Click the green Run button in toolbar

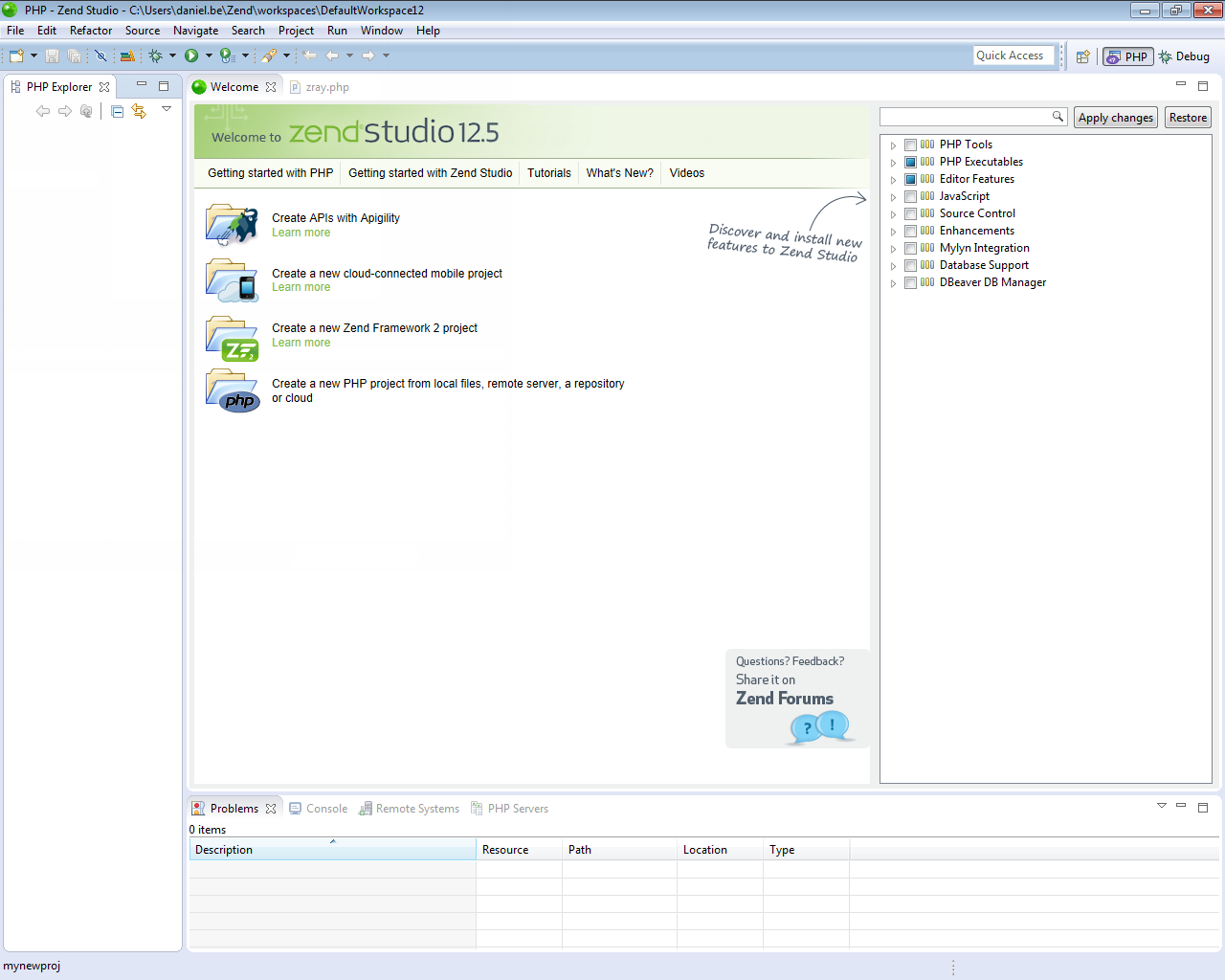(191, 56)
